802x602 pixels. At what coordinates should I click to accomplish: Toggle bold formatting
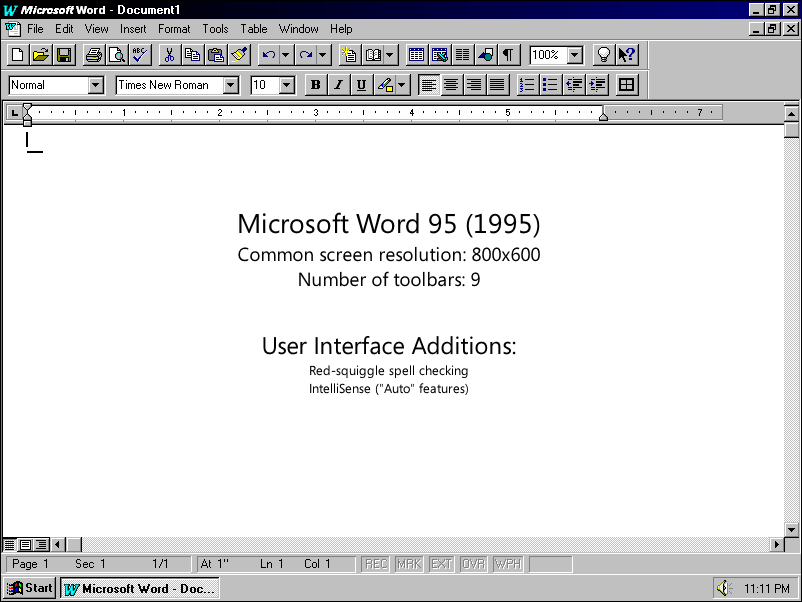tap(315, 84)
